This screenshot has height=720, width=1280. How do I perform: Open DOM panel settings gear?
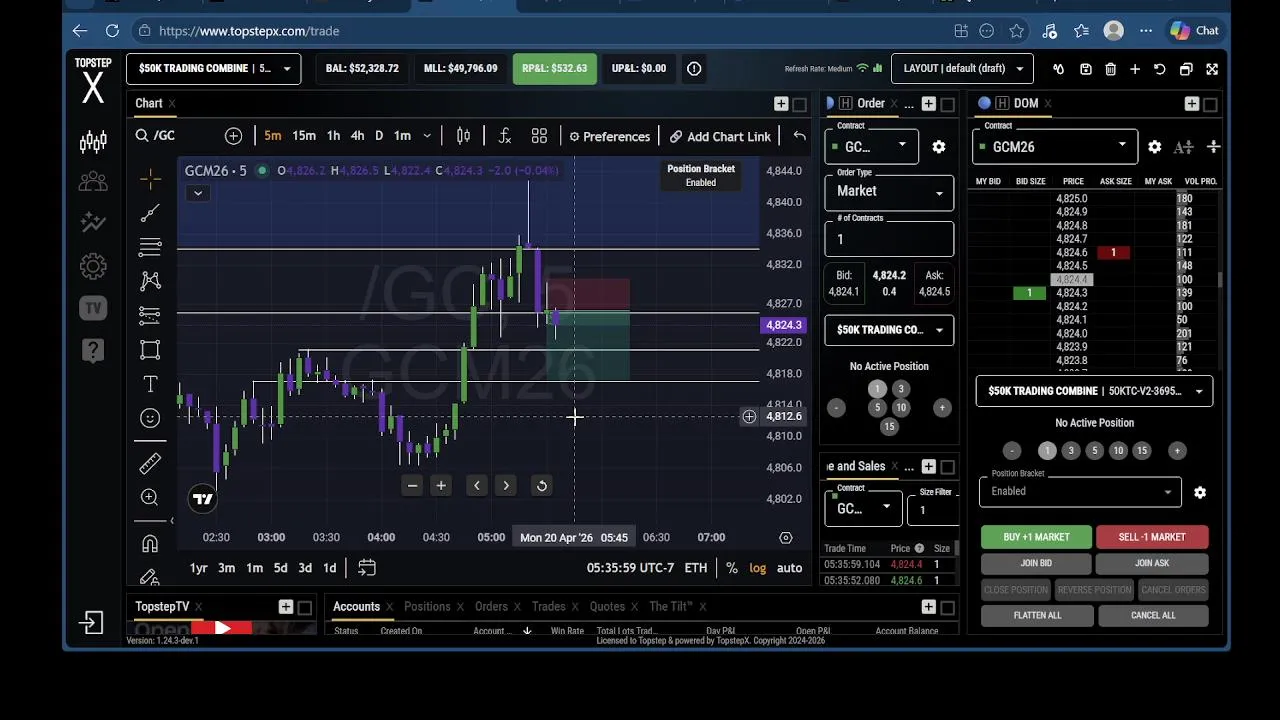[x=1155, y=147]
